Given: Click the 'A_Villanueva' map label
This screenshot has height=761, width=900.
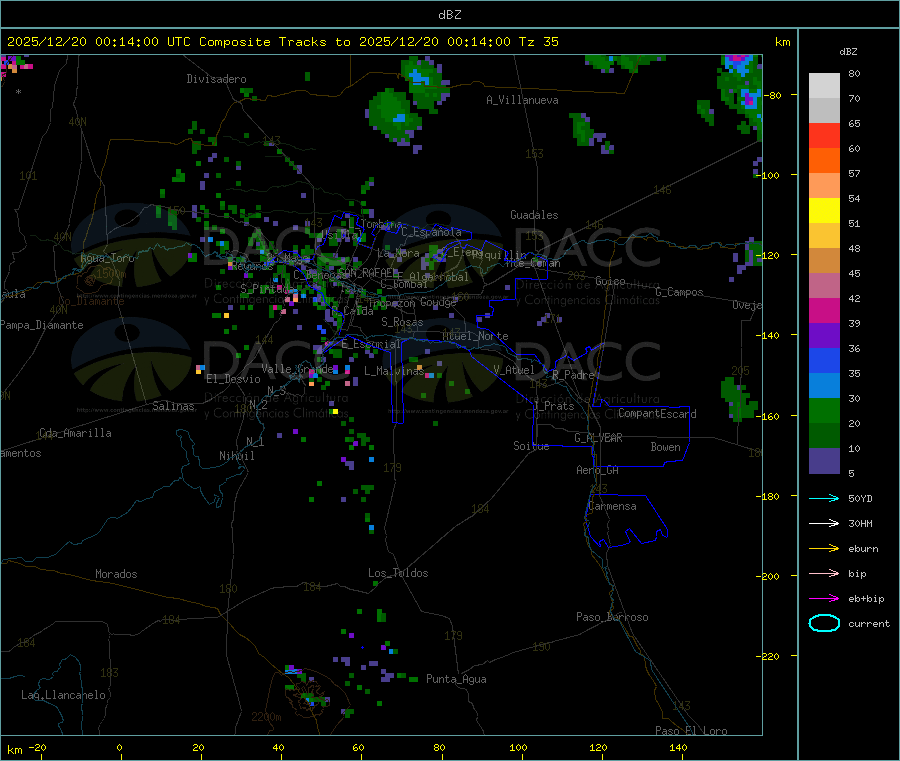Looking at the screenshot, I should [522, 100].
